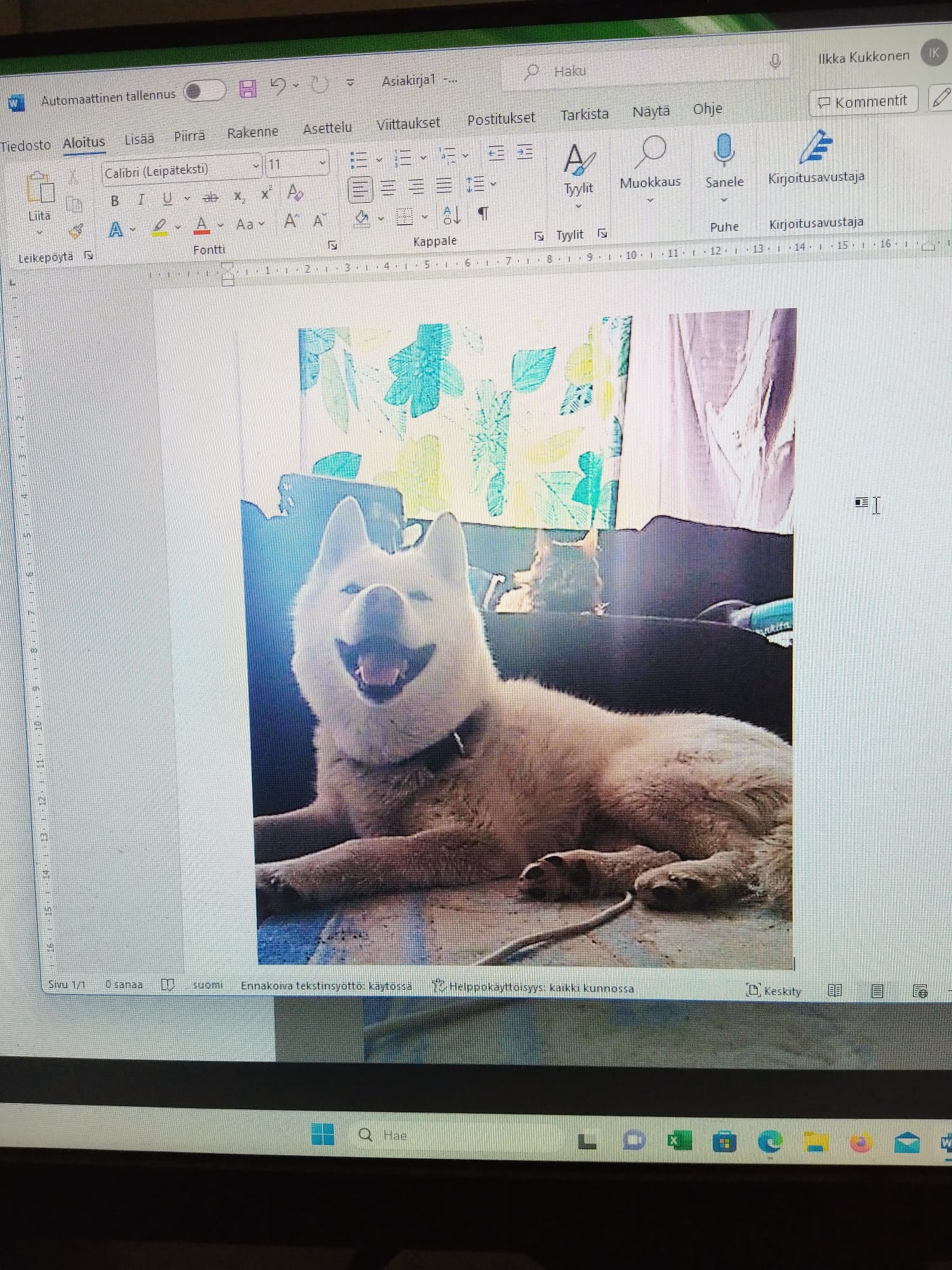Click the Undo arrow icon

[x=278, y=86]
